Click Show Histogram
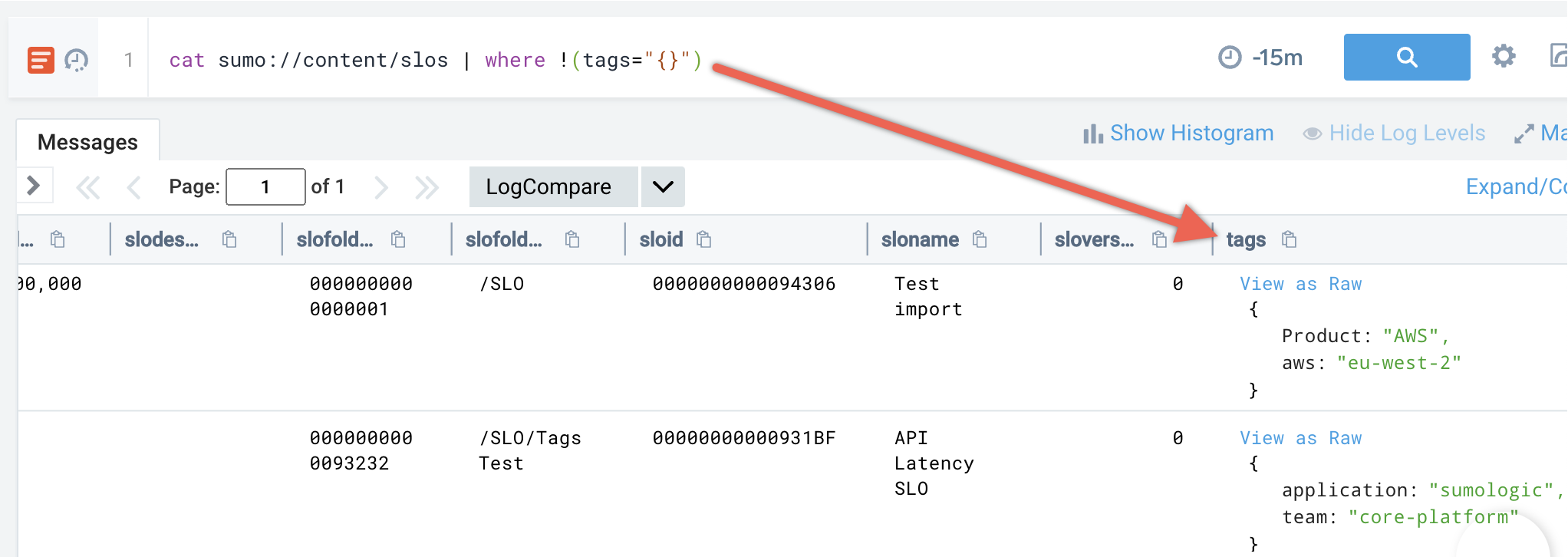The width and height of the screenshot is (1568, 557). tap(1178, 133)
